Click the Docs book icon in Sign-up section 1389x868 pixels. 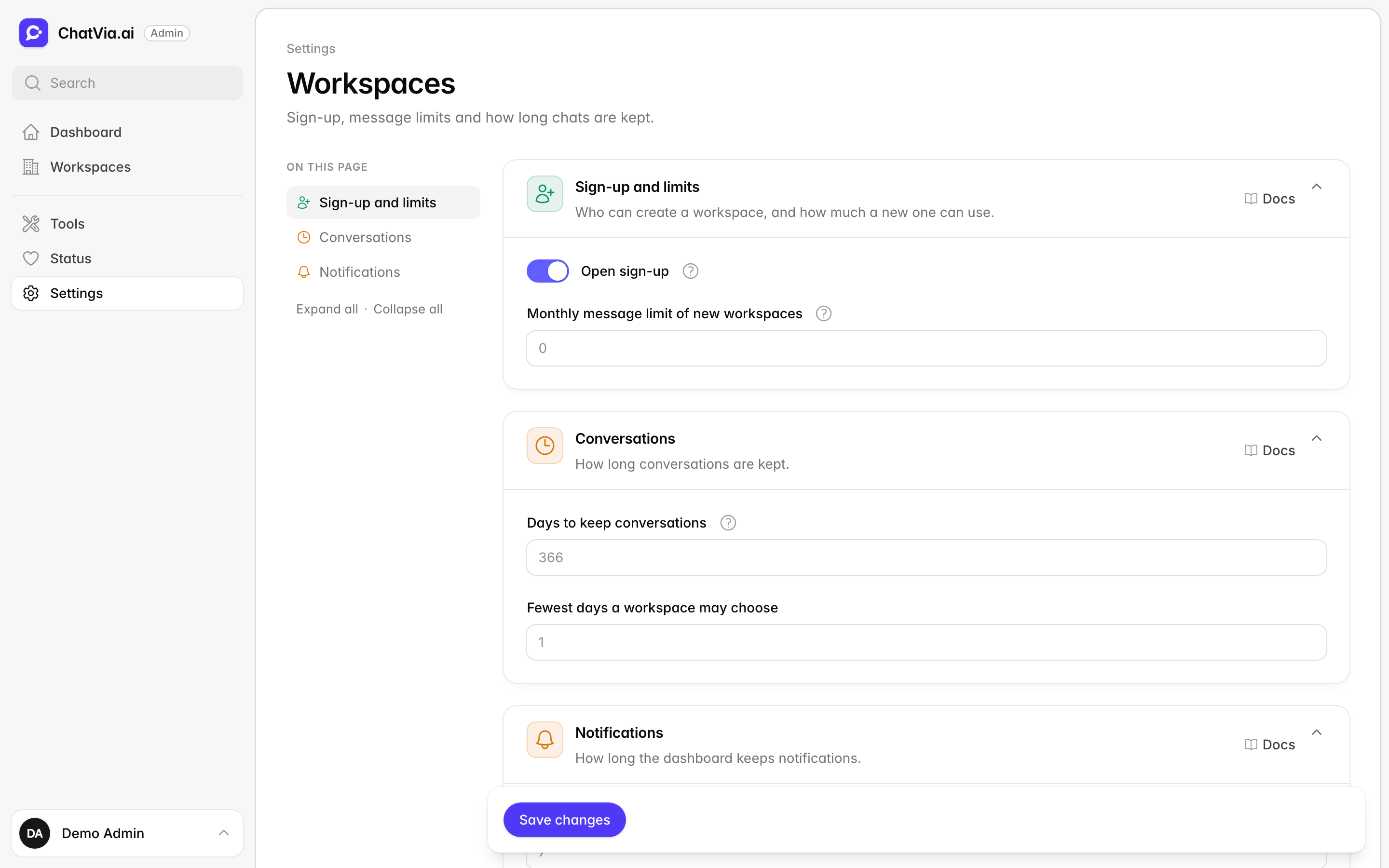click(x=1251, y=199)
